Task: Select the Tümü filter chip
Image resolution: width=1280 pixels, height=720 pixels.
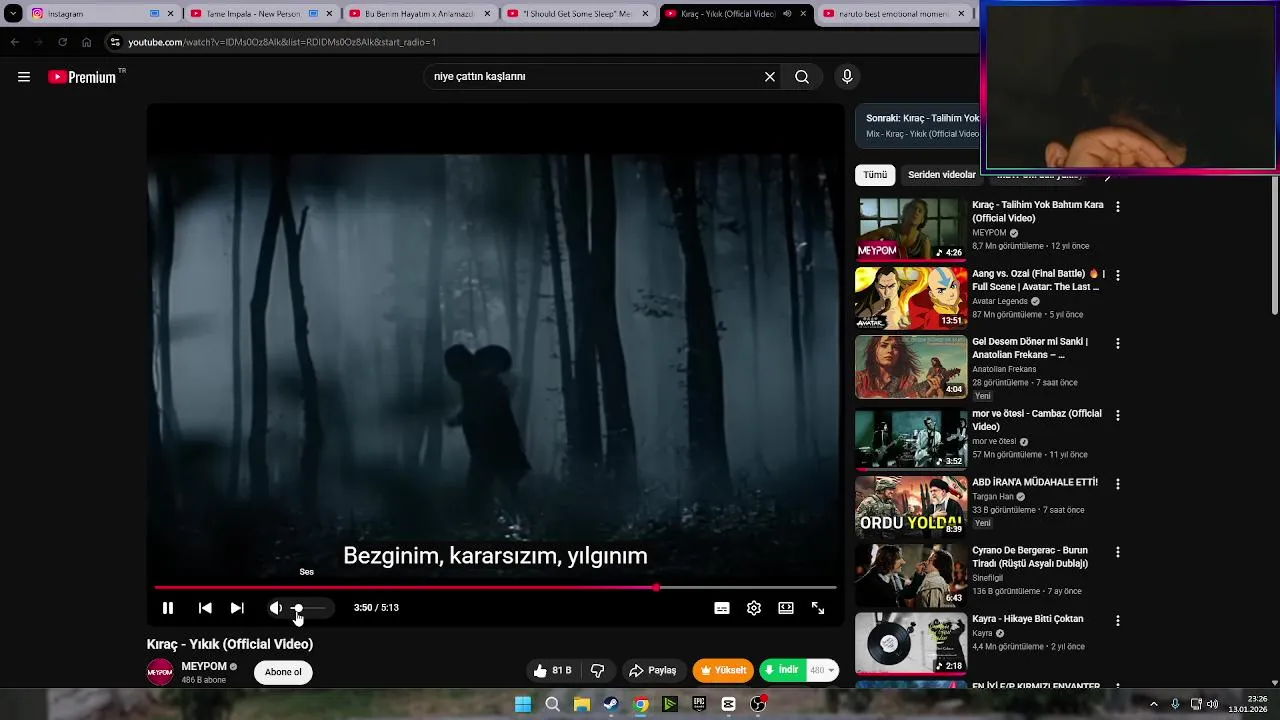Action: coord(875,175)
